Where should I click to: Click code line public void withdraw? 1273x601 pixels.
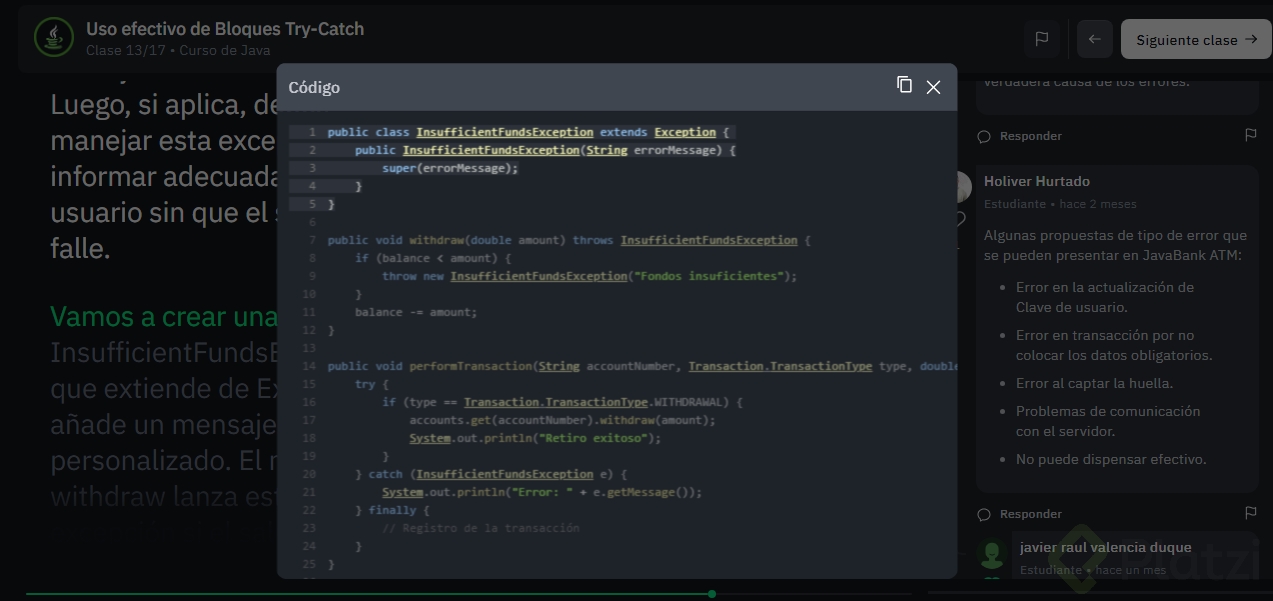569,240
